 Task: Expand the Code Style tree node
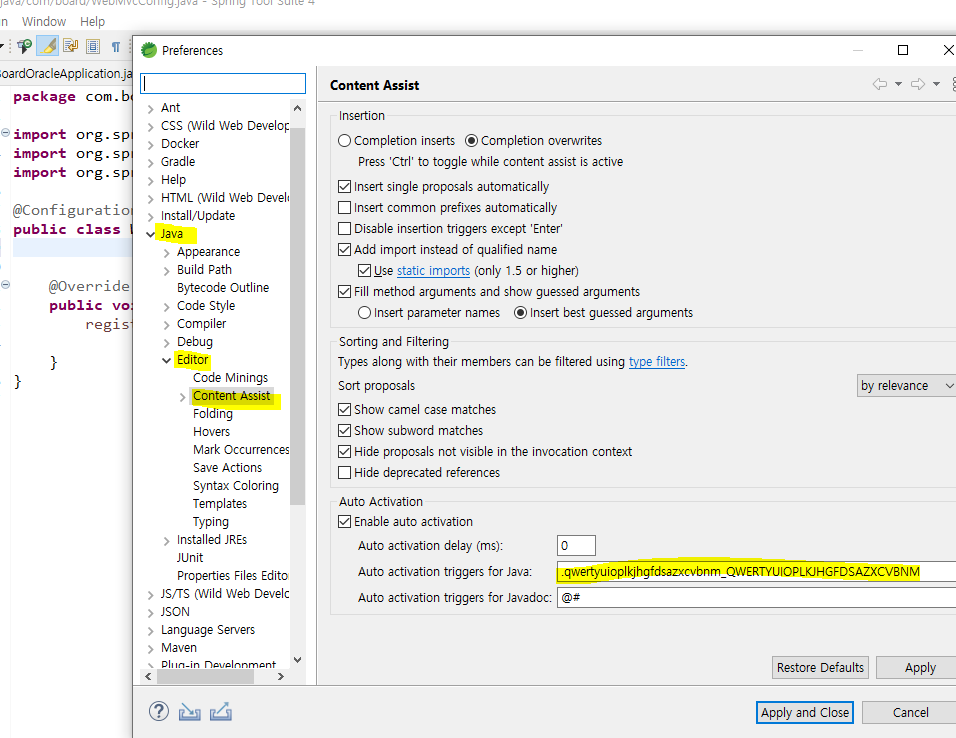click(166, 307)
